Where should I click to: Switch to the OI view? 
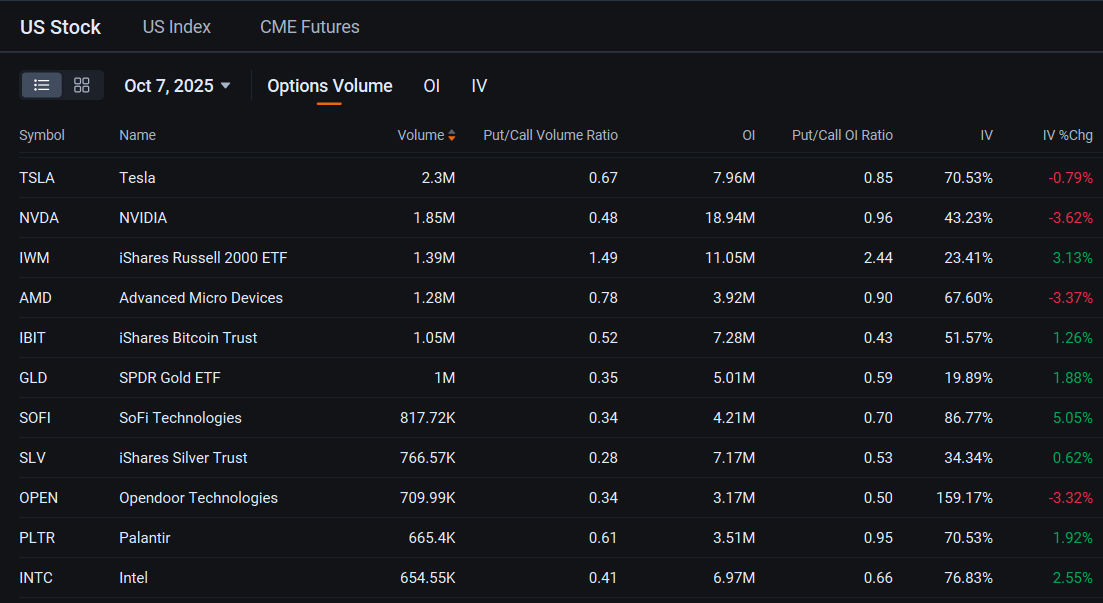tap(431, 86)
